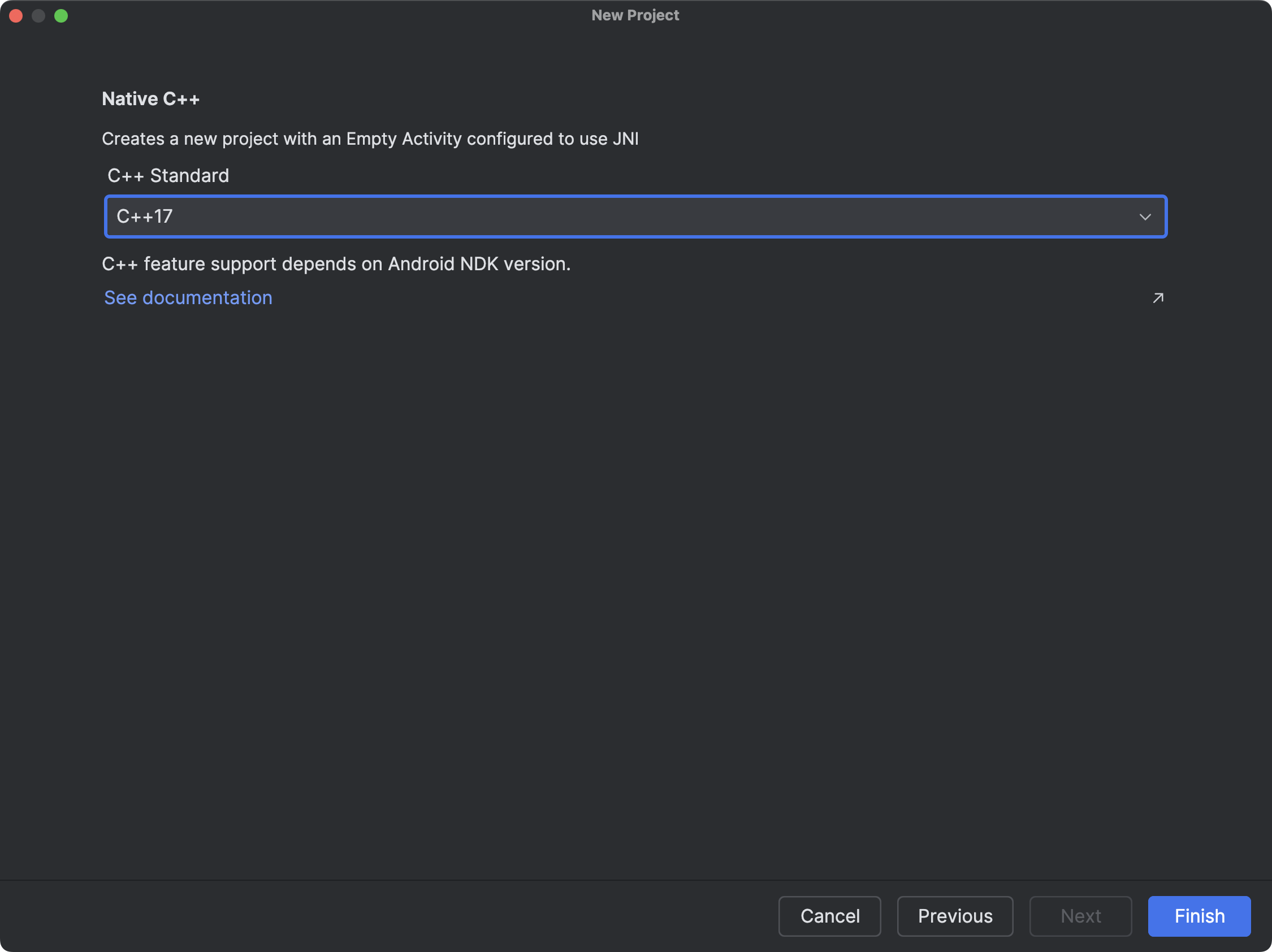Click Cancel to abandon the new project
1272x952 pixels.
[x=830, y=916]
